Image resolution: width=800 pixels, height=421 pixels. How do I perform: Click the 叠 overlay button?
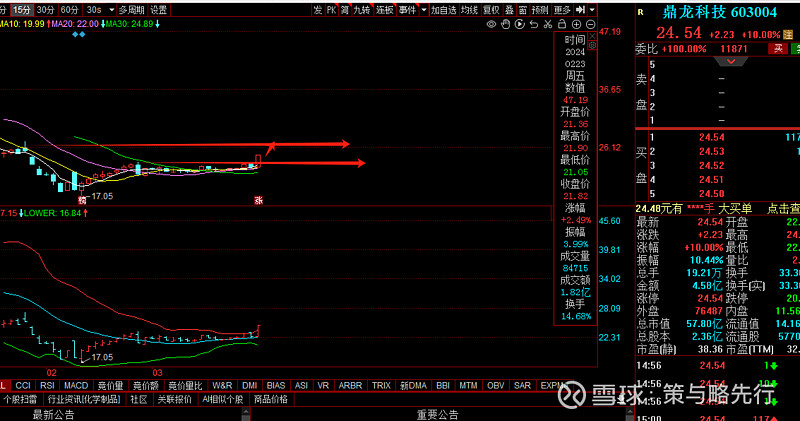click(509, 10)
